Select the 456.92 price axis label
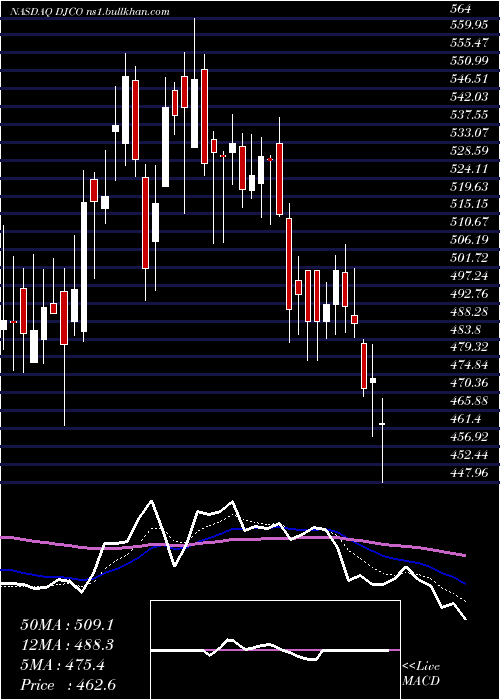Screen dimensions: 500x700 (469, 436)
